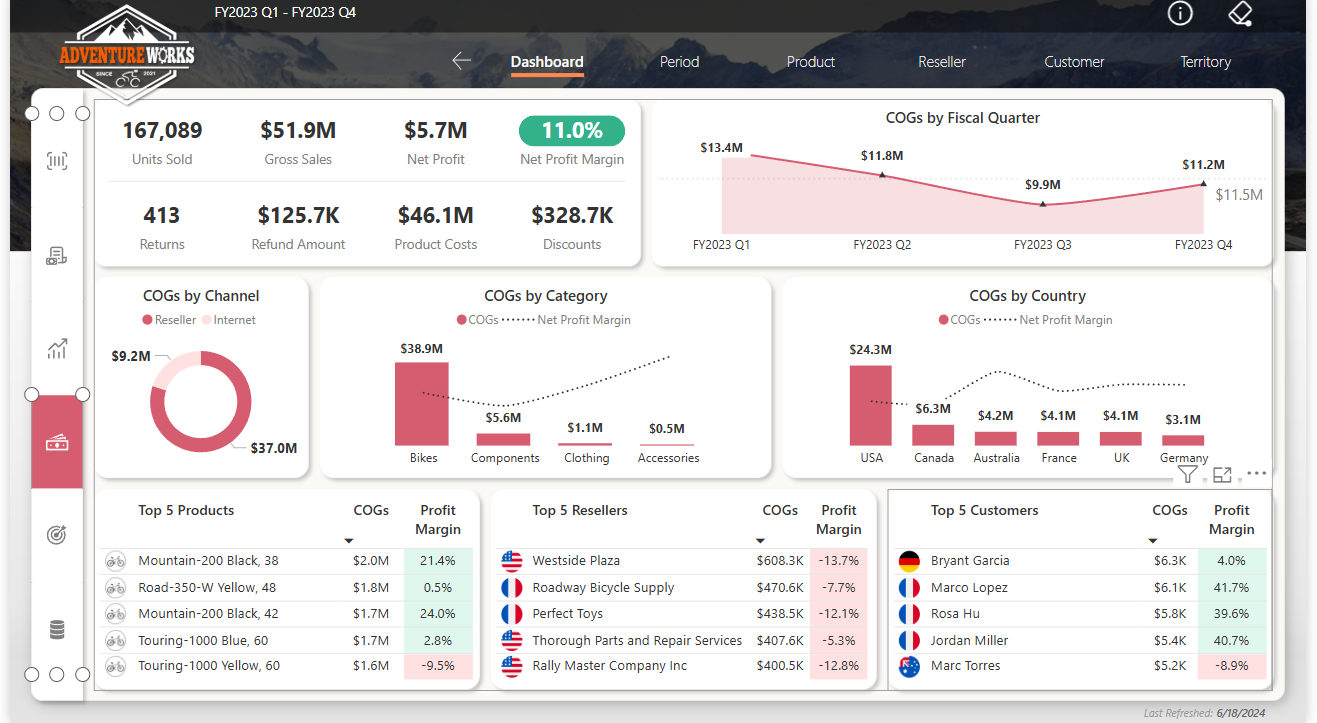The height and width of the screenshot is (723, 1317).
Task: Open the info icon in header
Action: point(1181,13)
